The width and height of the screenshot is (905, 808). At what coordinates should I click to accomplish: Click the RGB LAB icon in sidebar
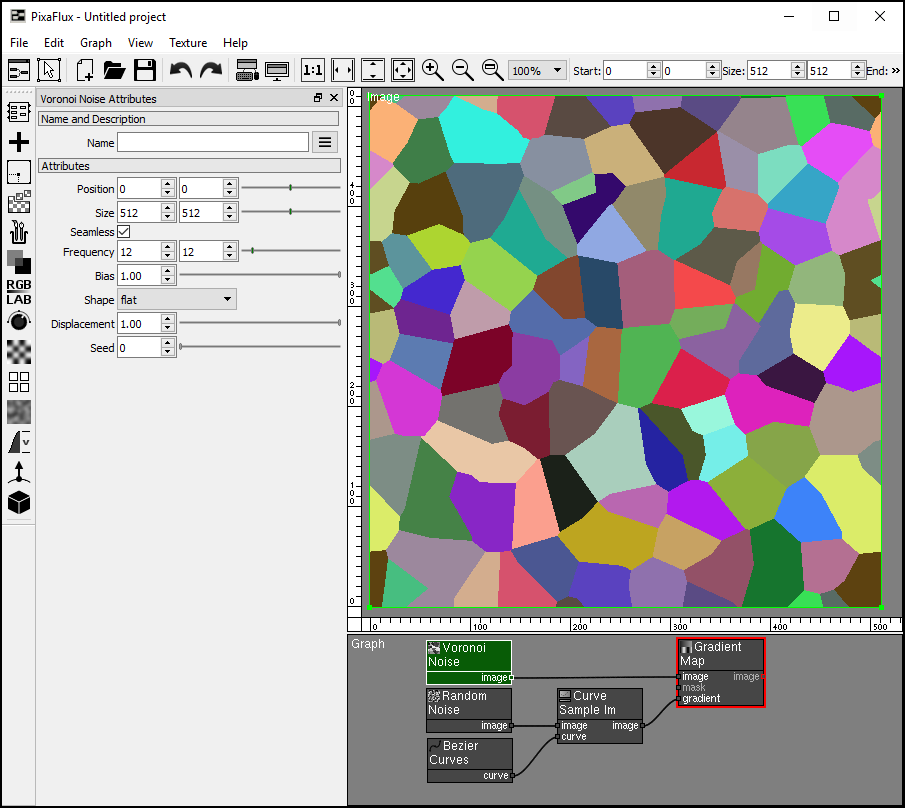(x=19, y=291)
